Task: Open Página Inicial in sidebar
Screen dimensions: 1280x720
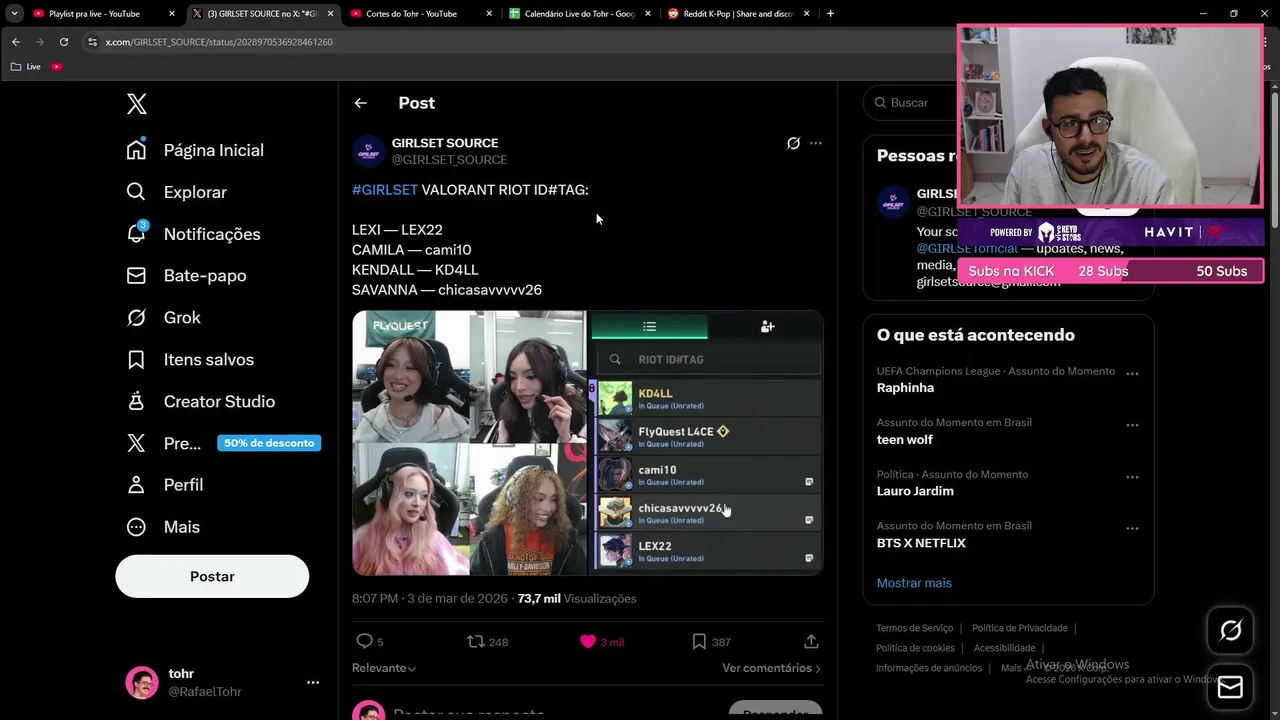Action: tap(195, 150)
